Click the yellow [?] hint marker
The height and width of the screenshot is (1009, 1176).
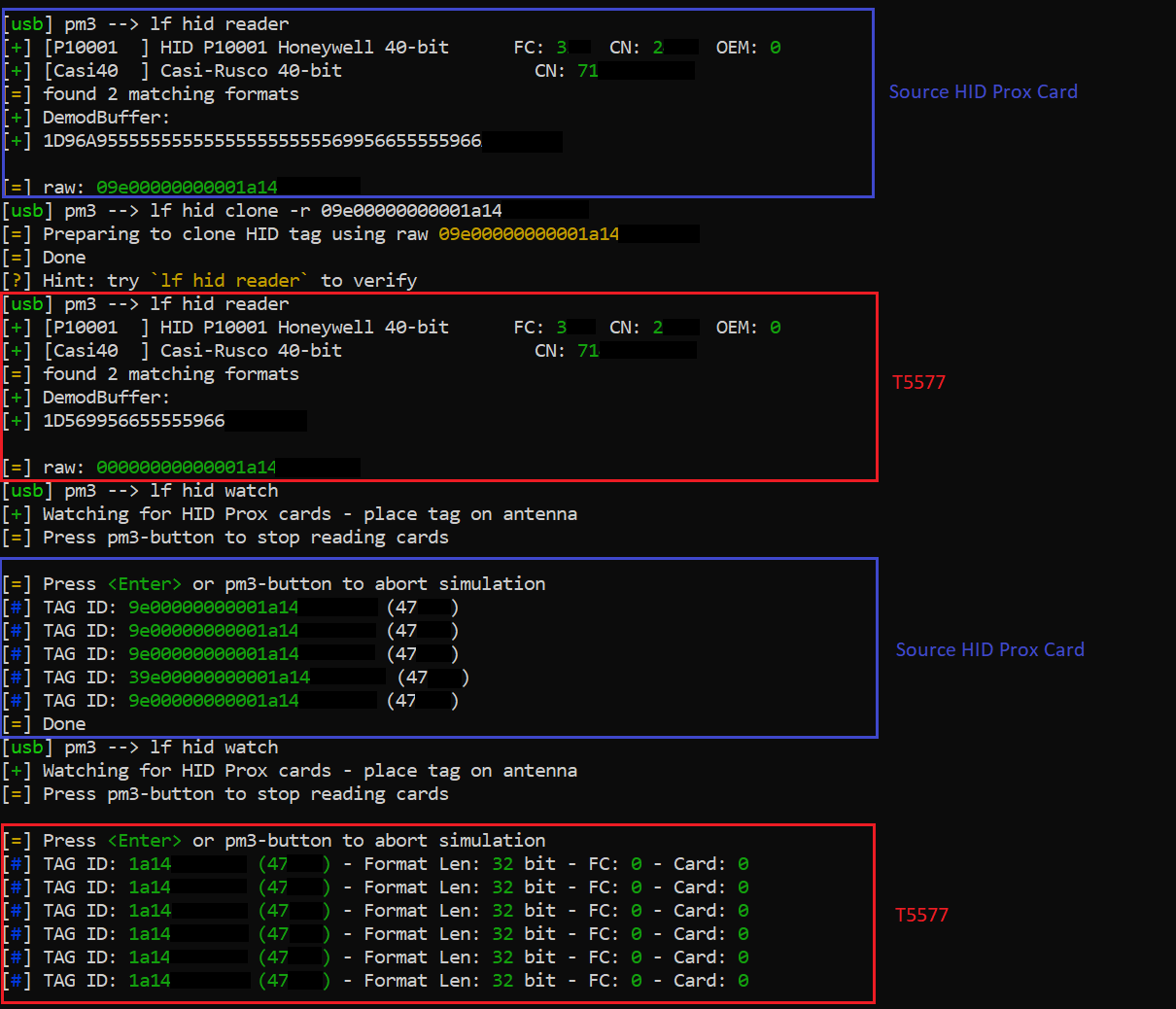17,281
